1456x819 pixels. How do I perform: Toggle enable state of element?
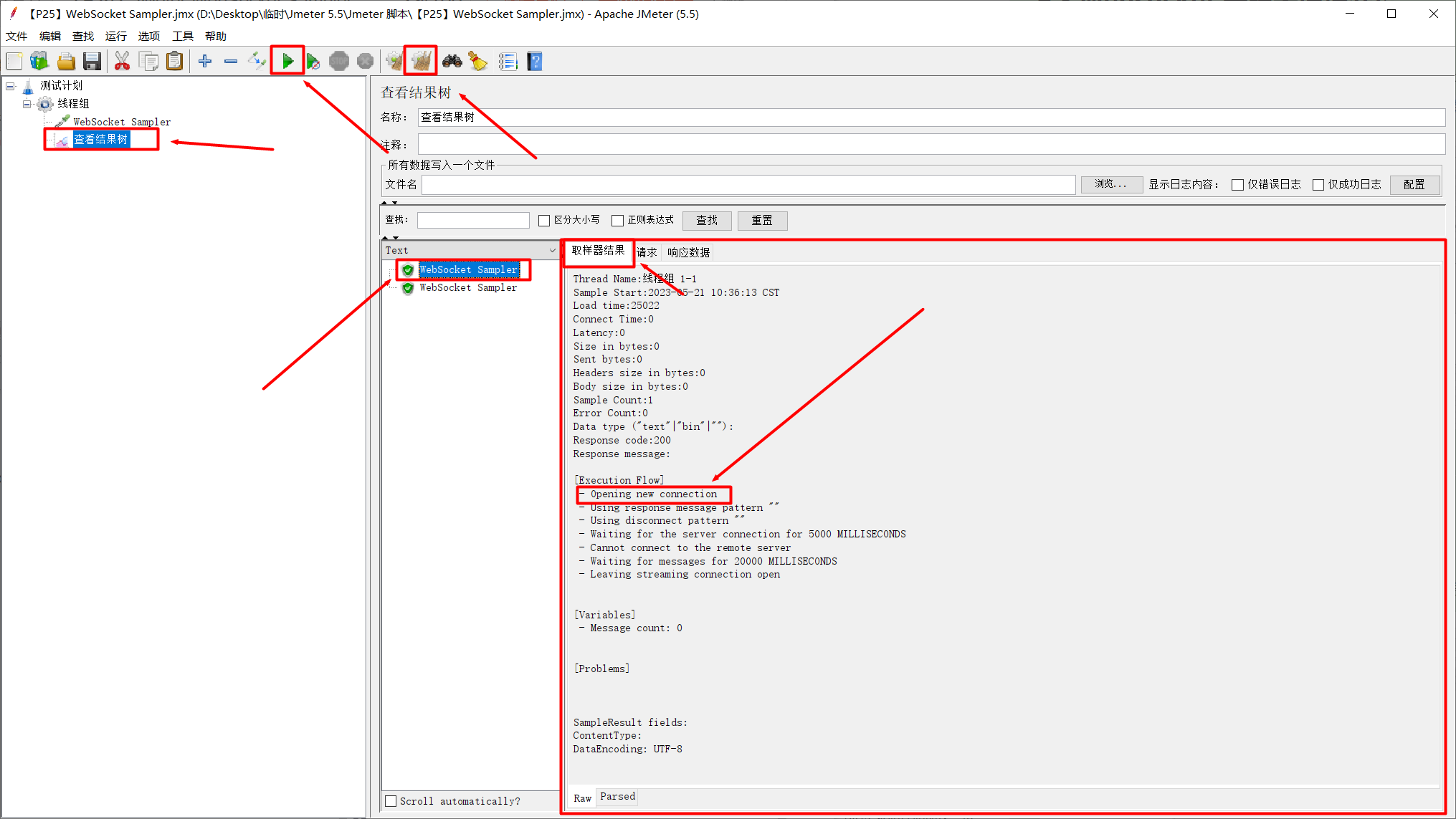(x=257, y=62)
